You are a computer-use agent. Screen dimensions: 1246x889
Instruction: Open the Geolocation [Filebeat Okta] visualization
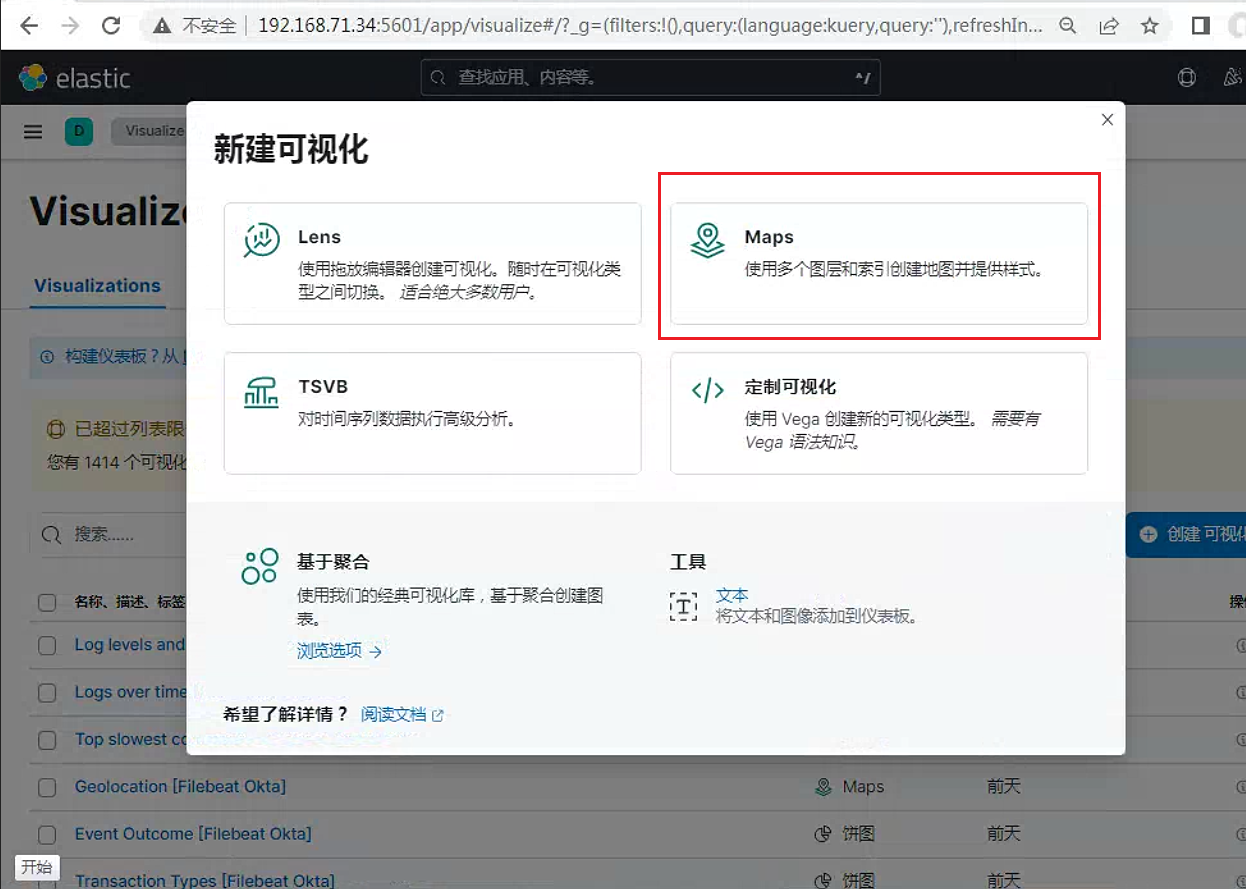[x=180, y=787]
